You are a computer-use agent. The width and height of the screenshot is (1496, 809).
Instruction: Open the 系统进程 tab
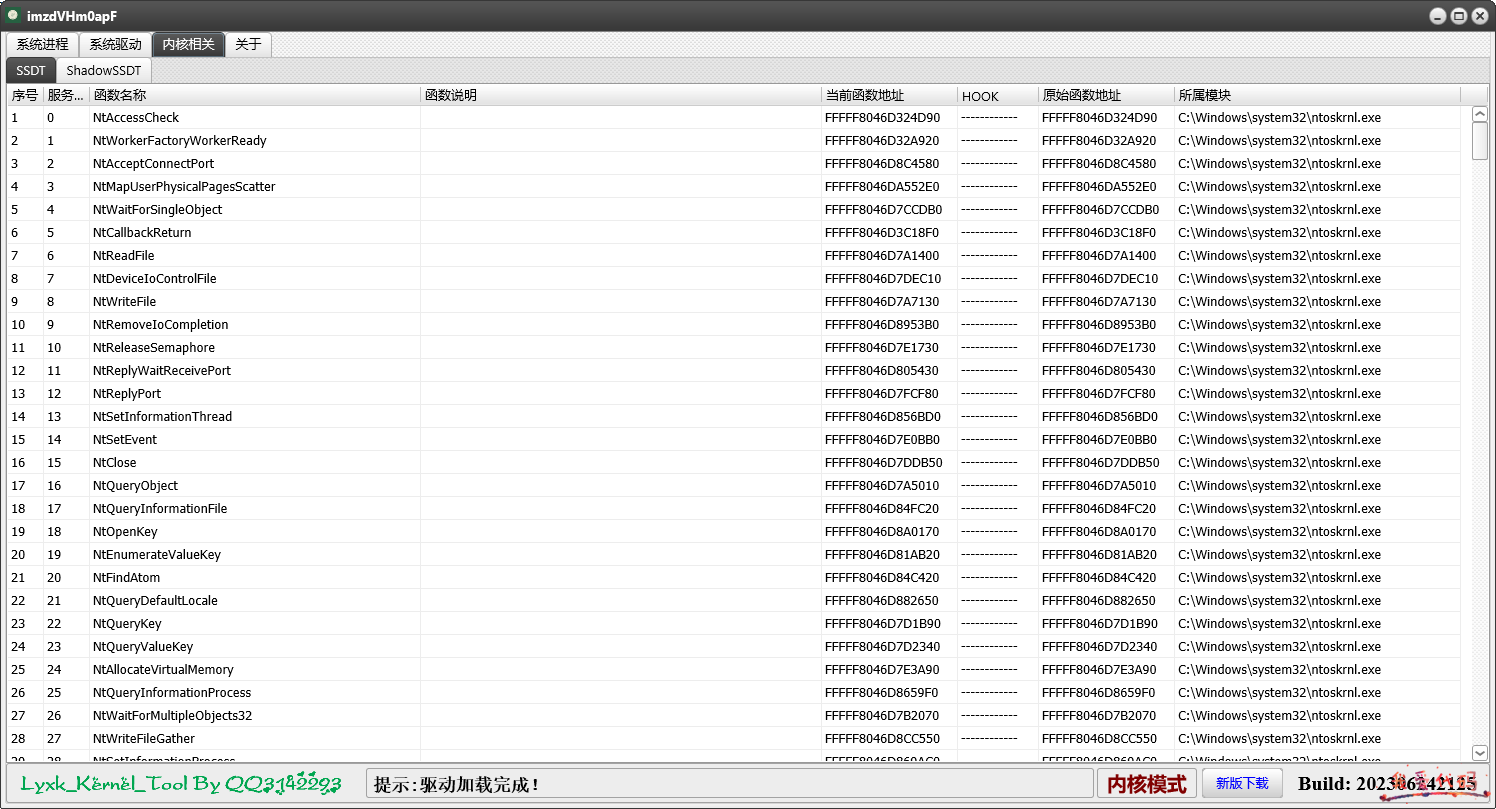[x=42, y=45]
